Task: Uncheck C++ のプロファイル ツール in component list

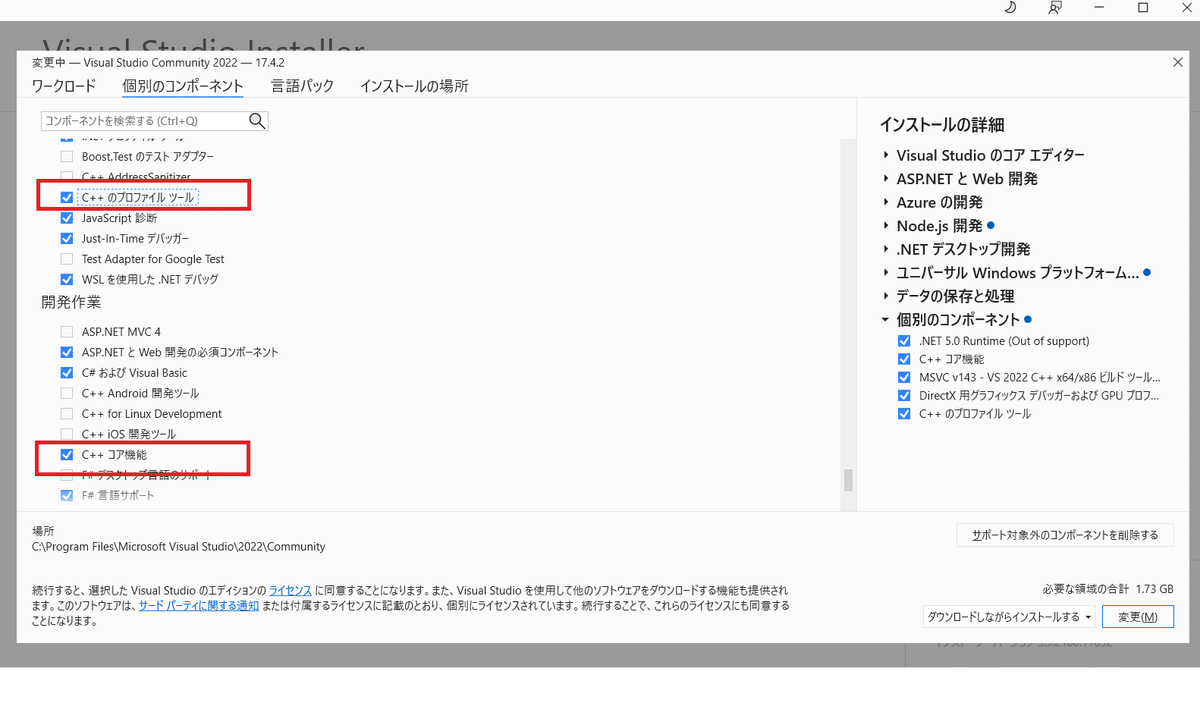Action: click(x=67, y=198)
